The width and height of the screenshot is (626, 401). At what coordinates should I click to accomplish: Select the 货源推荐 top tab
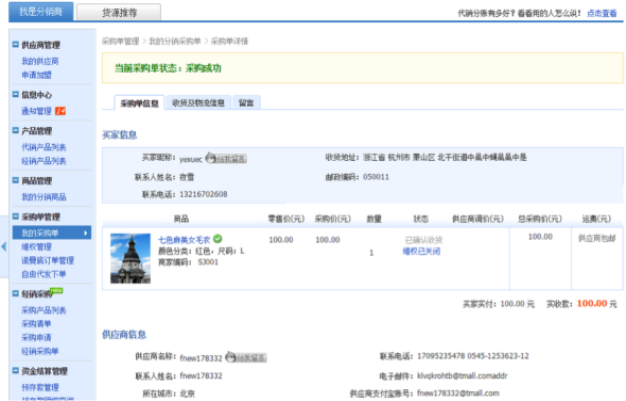pyautogui.click(x=134, y=13)
